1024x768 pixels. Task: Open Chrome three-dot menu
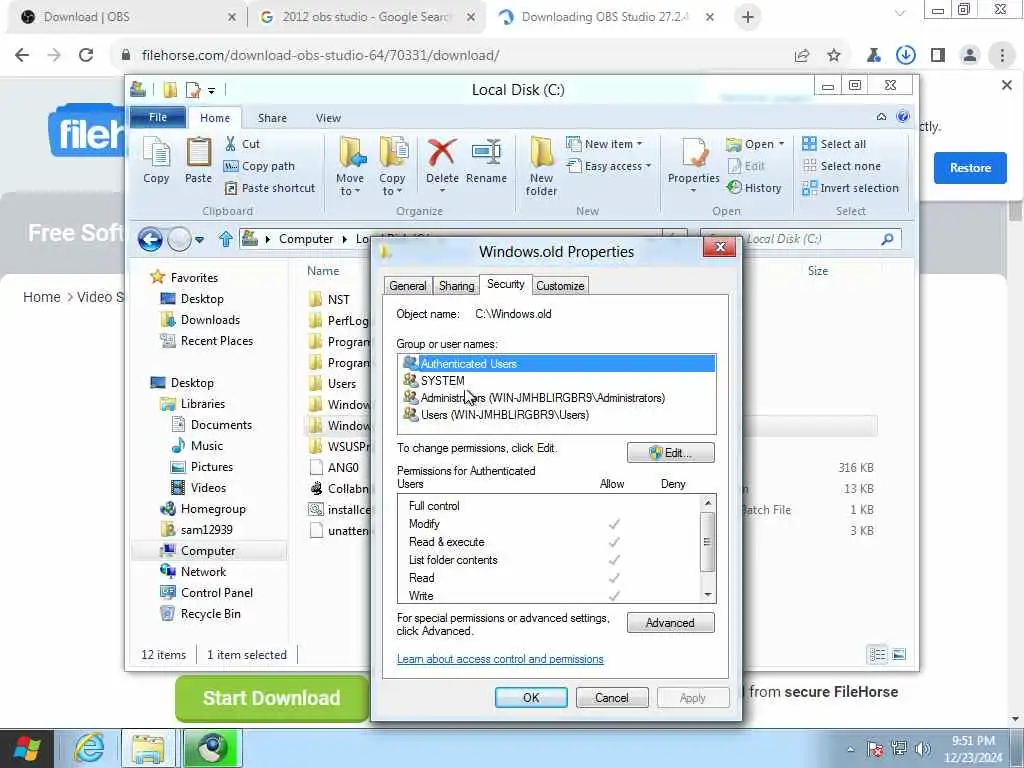click(1002, 56)
